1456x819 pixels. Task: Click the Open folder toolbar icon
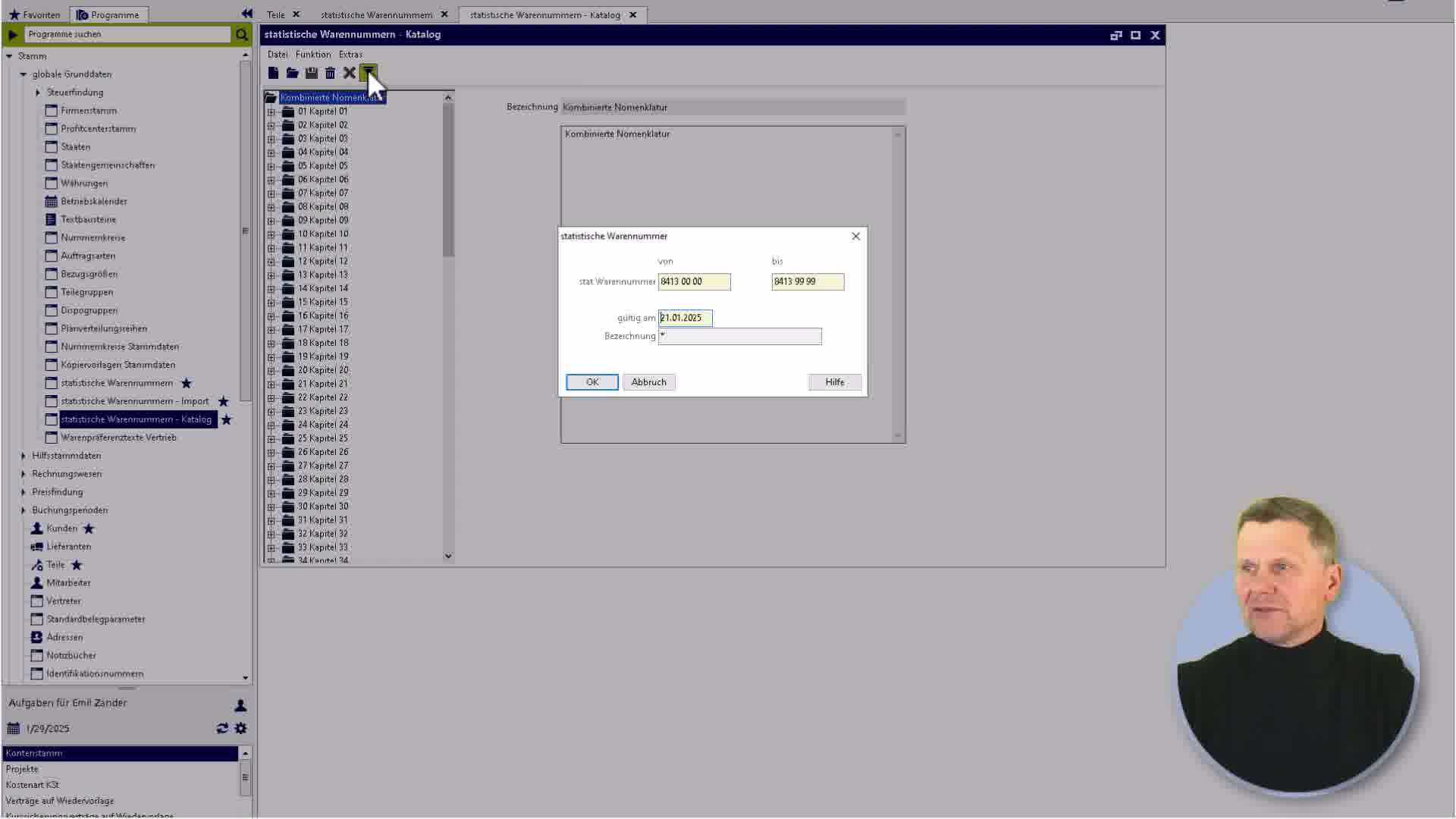coord(292,73)
